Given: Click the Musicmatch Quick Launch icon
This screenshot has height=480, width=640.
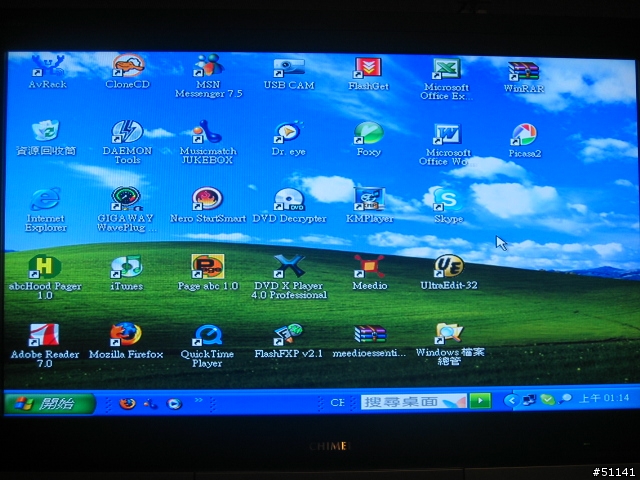Looking at the screenshot, I should click(x=151, y=404).
